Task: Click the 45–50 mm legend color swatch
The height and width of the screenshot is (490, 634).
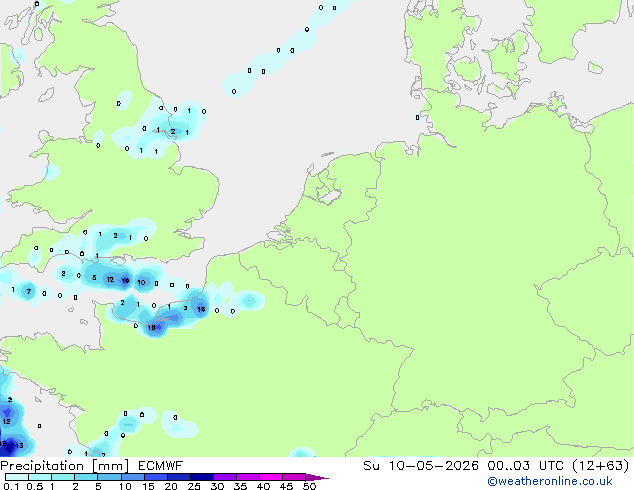Action: click(x=294, y=477)
